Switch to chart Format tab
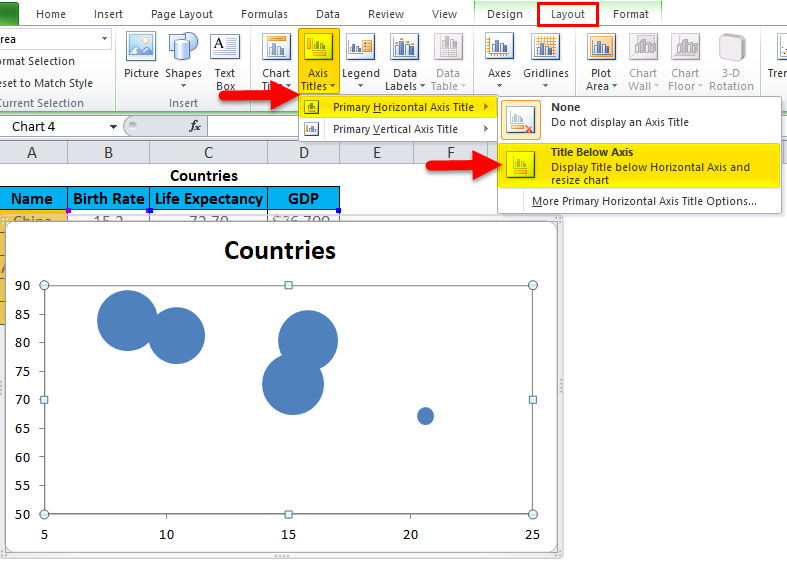 [x=630, y=14]
